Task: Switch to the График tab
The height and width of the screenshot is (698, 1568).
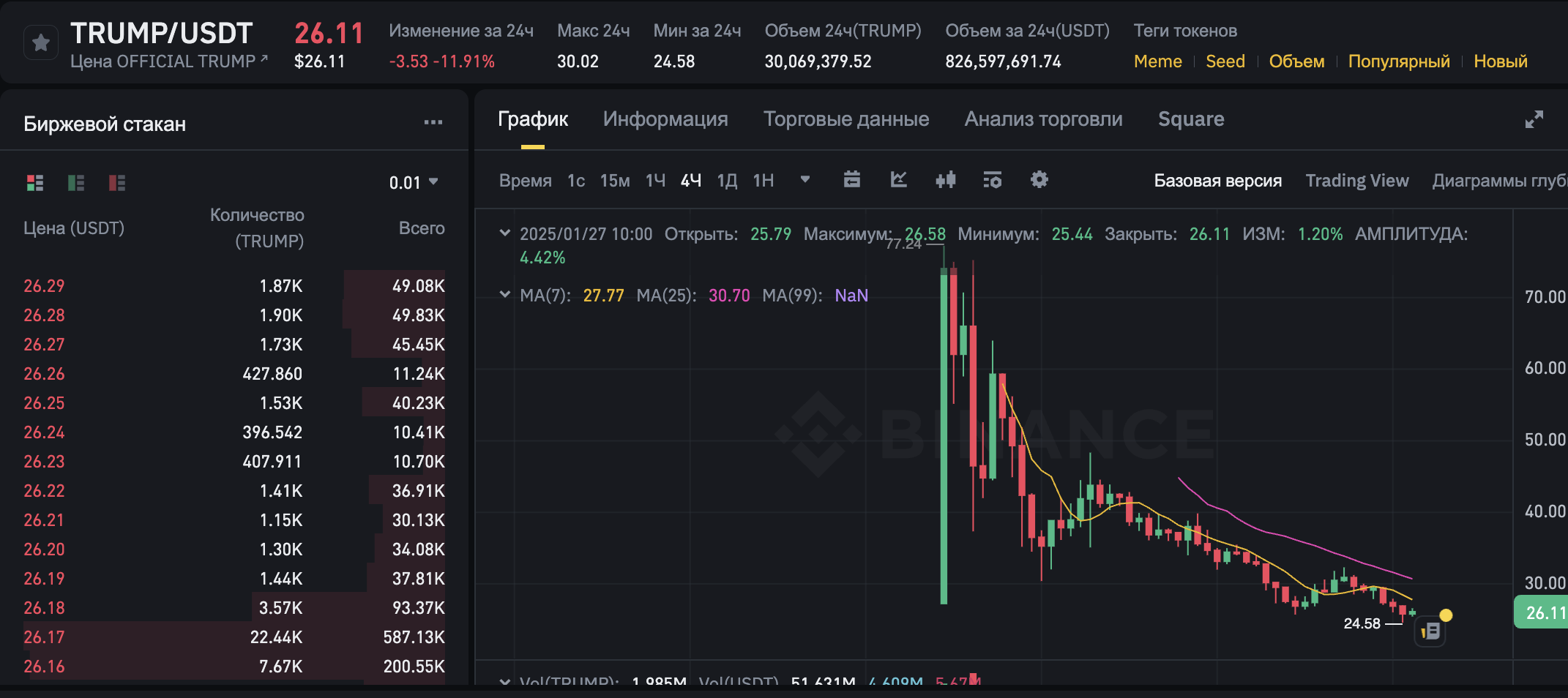Action: pos(533,119)
